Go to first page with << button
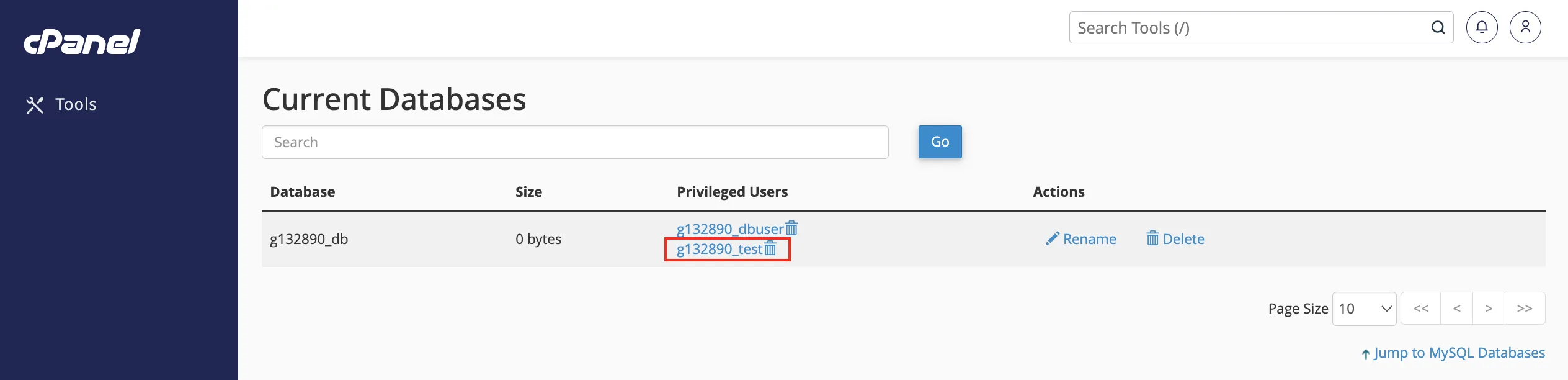The width and height of the screenshot is (1568, 380). pos(1420,309)
